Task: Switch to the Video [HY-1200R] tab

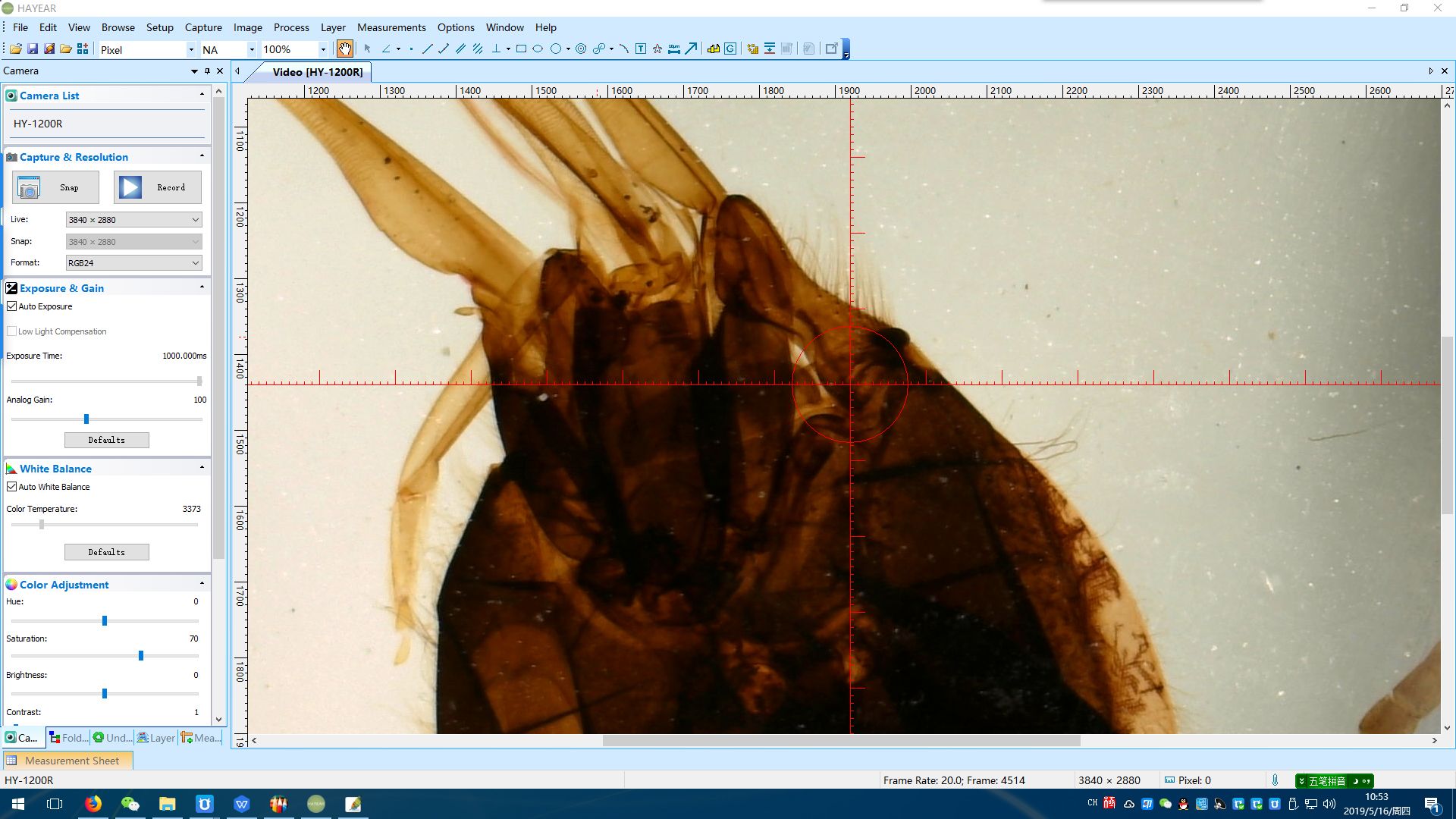Action: tap(317, 72)
